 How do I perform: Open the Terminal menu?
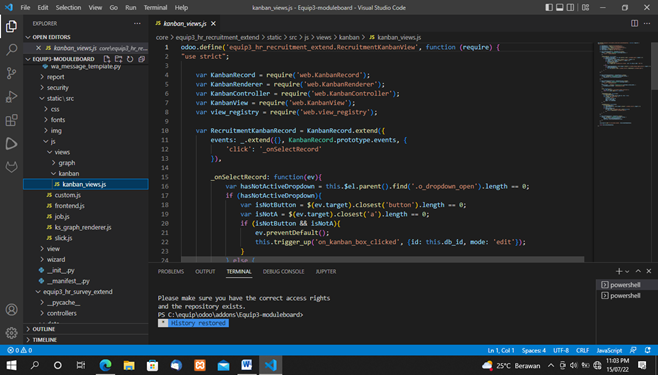coord(155,8)
